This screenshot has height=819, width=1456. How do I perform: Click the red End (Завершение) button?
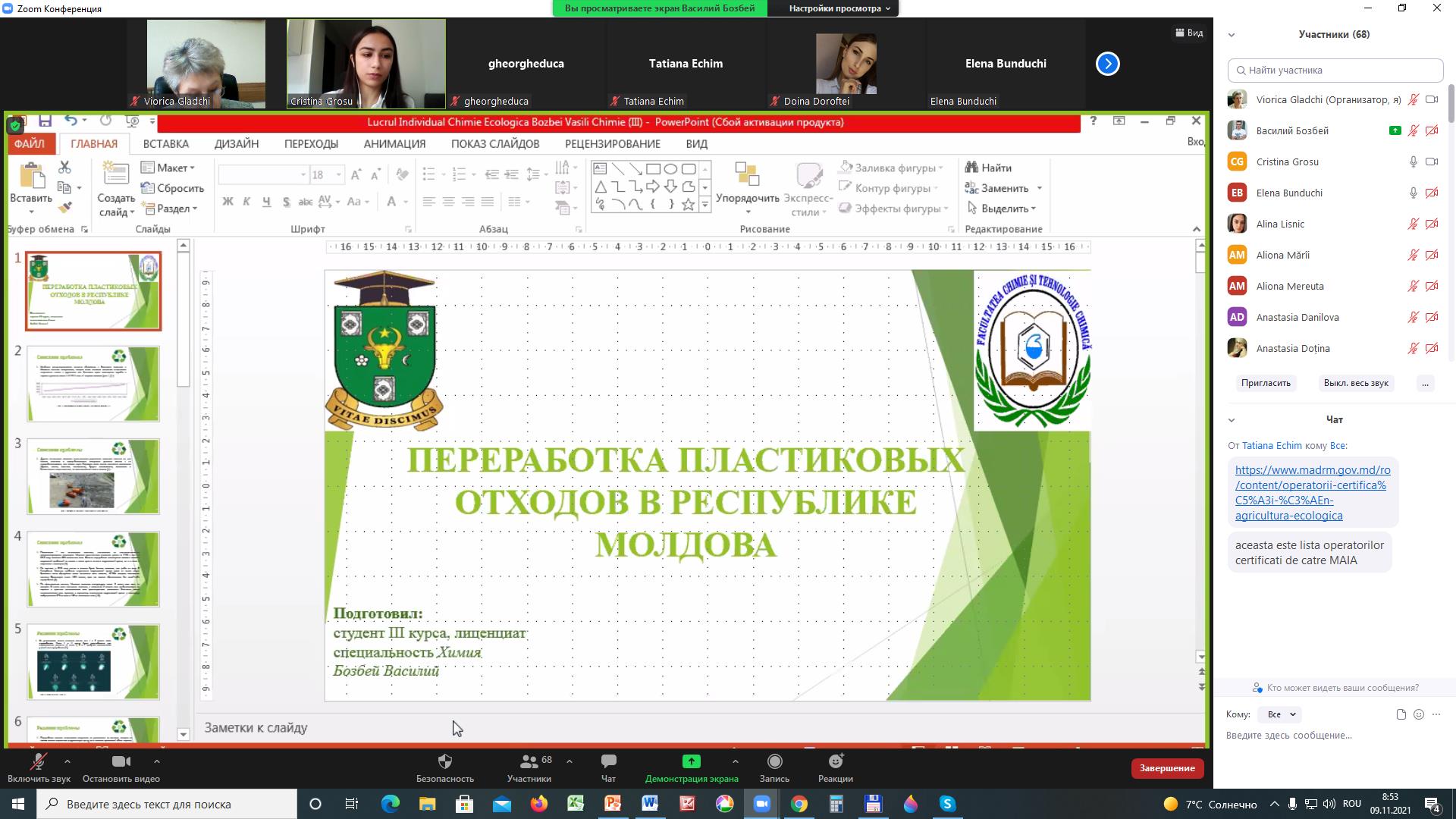1167,768
